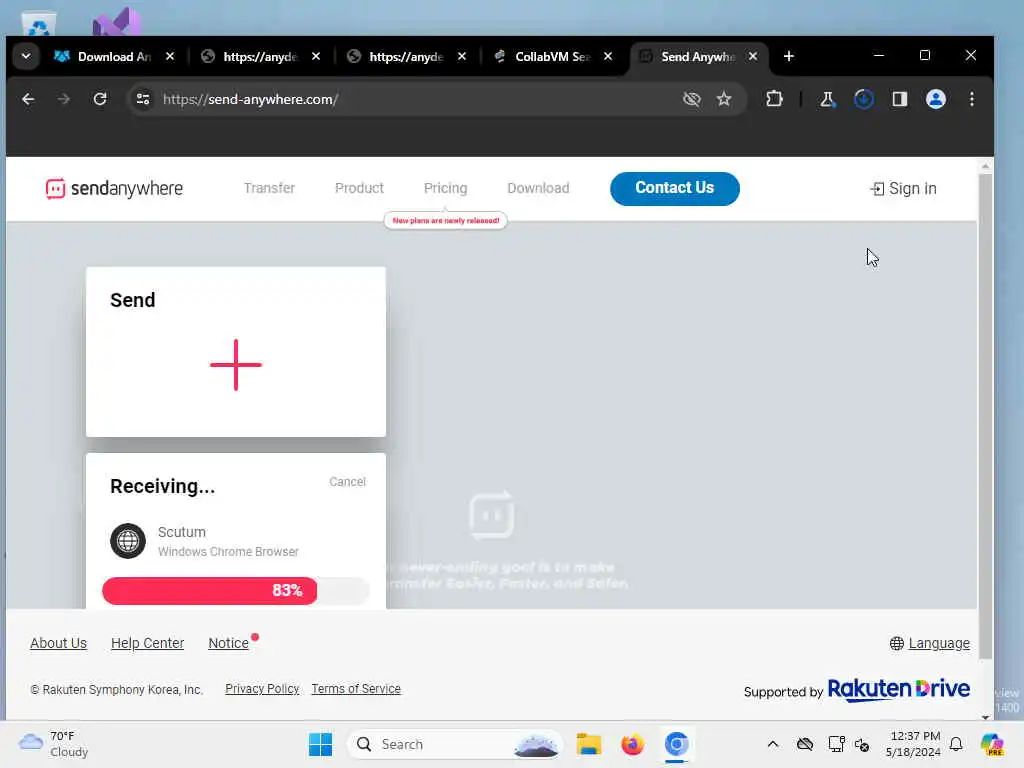The width and height of the screenshot is (1024, 768).
Task: Click the tracking protection eye icon
Action: [x=692, y=99]
